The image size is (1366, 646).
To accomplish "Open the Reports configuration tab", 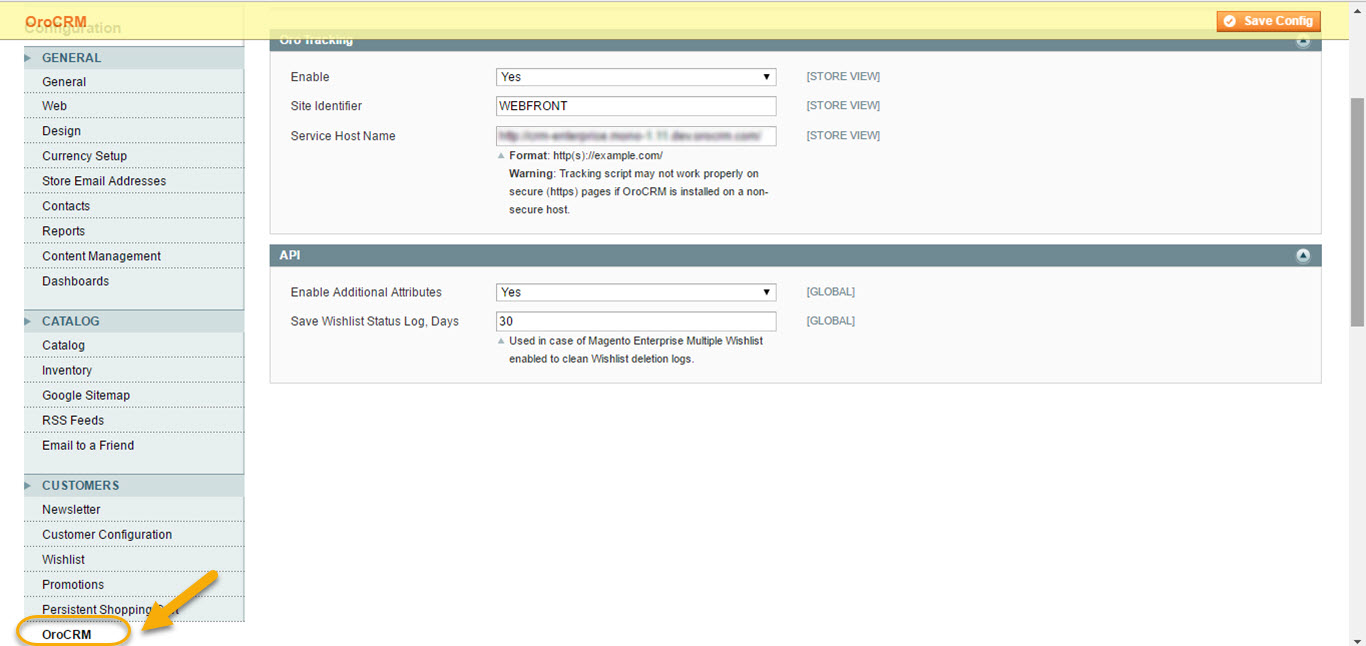I will [x=134, y=231].
